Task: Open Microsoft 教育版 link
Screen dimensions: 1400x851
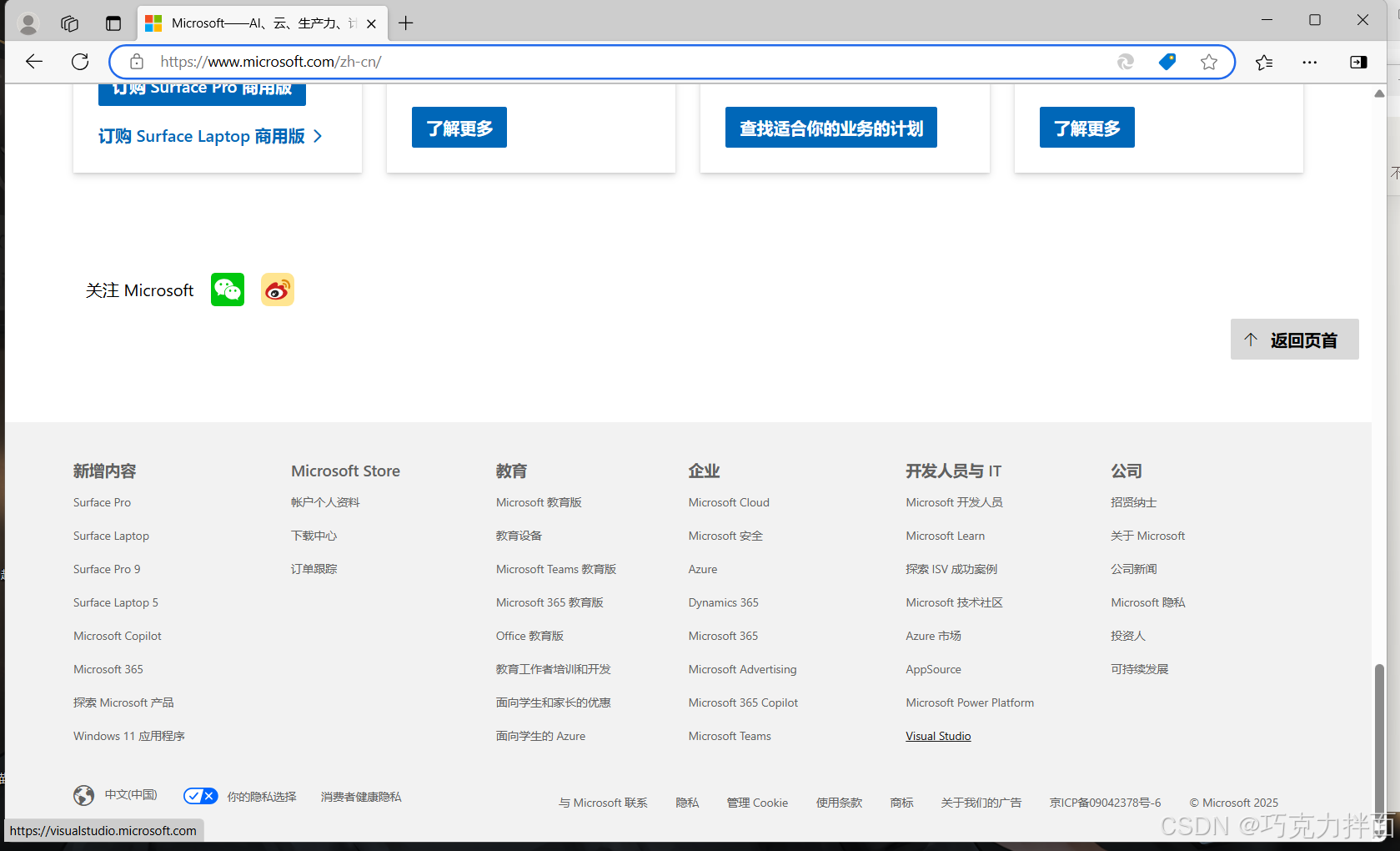Action: point(539,502)
